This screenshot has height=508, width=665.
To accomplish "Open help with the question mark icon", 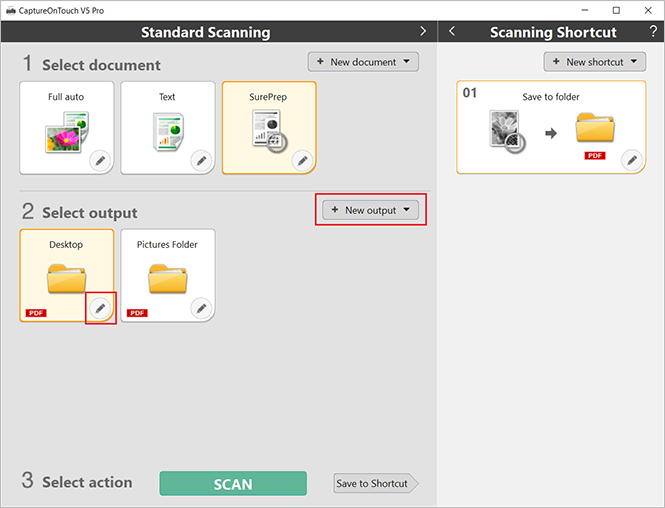I will pos(653,31).
